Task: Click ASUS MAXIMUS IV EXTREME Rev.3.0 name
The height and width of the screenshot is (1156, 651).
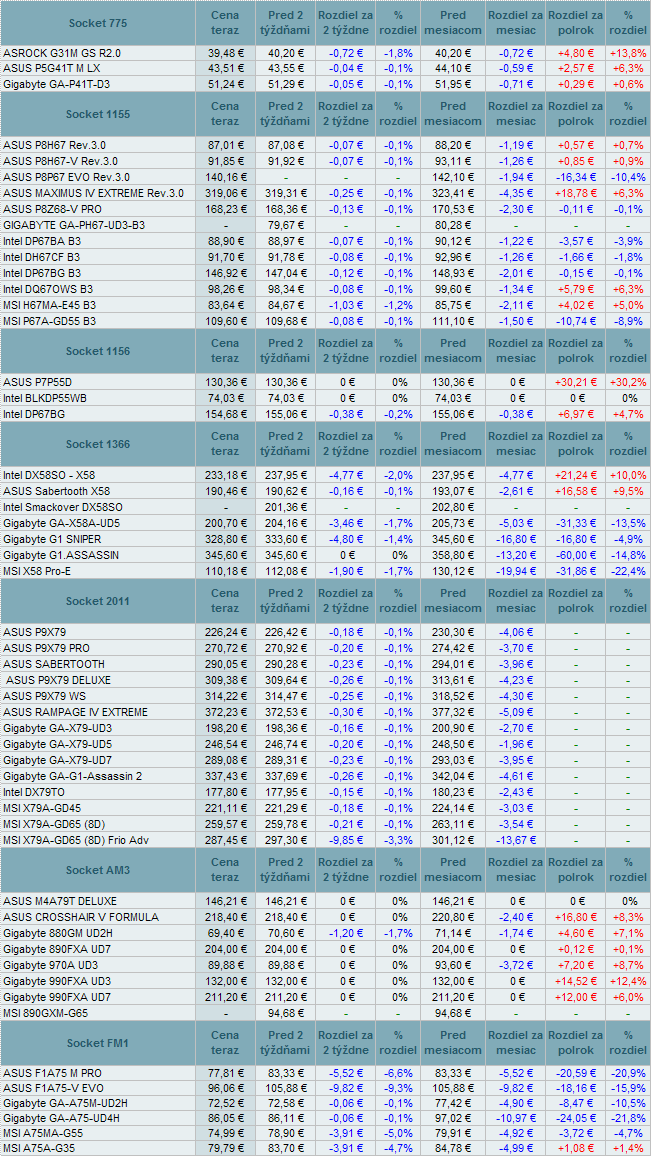Action: pyautogui.click(x=94, y=193)
